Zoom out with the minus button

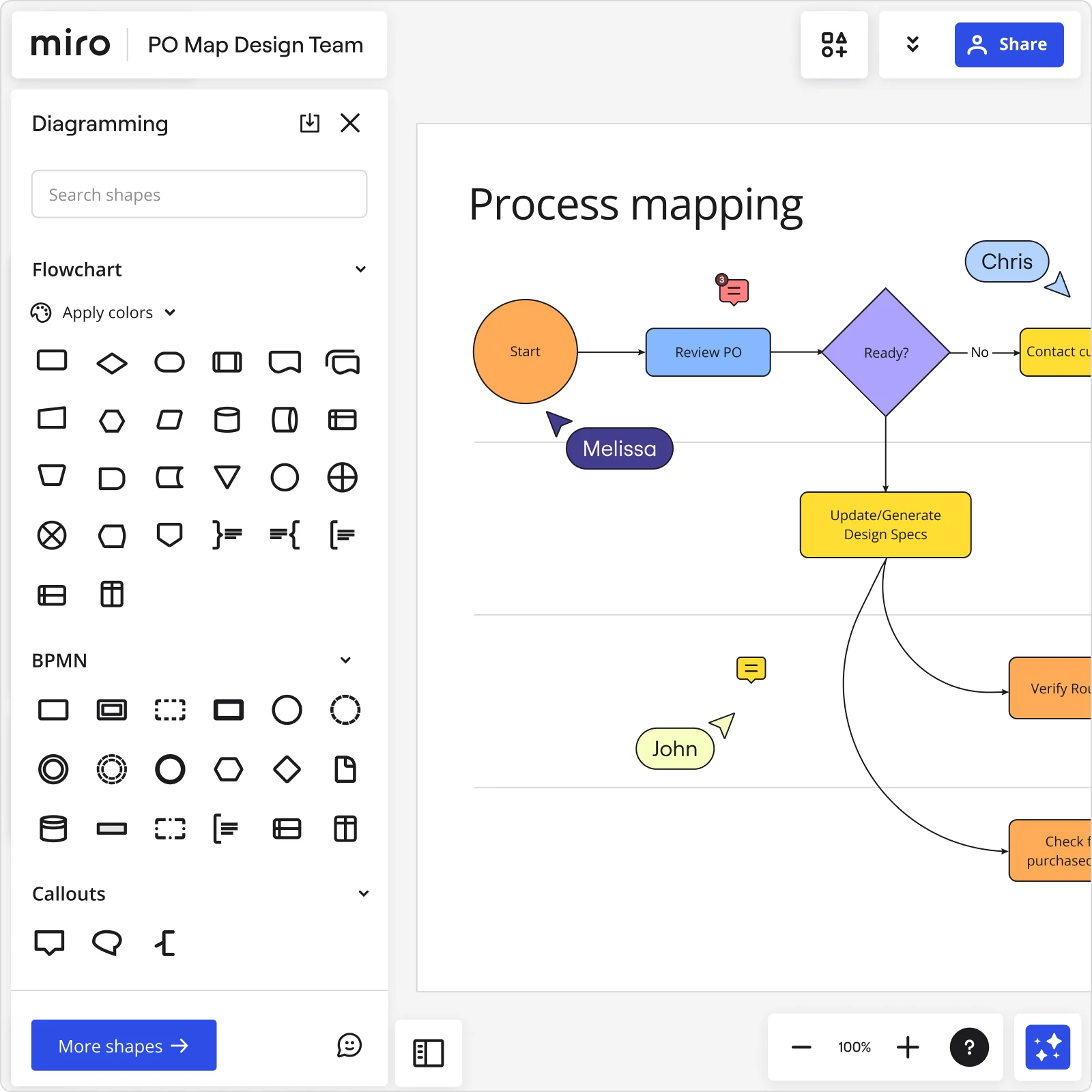(x=801, y=1047)
